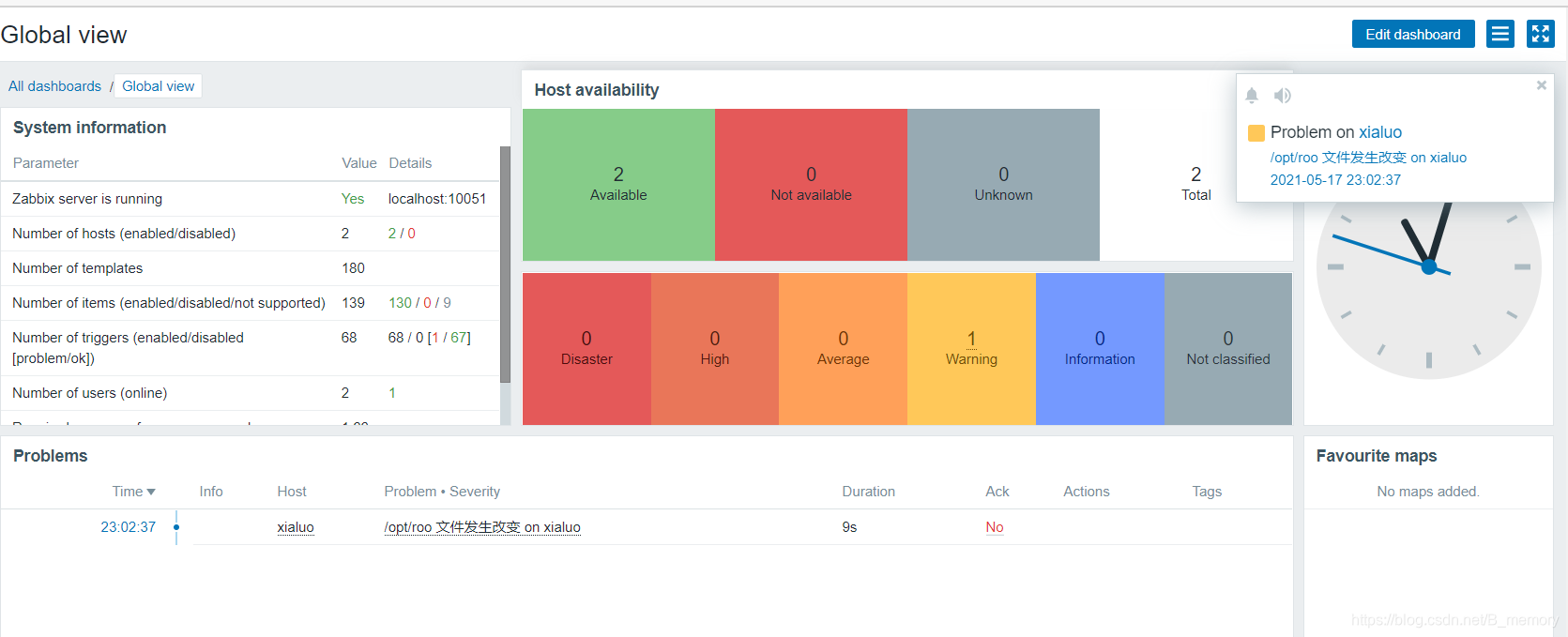The image size is (1568, 637).
Task: Open /opt/roo problem description in Problems table
Action: click(x=482, y=527)
